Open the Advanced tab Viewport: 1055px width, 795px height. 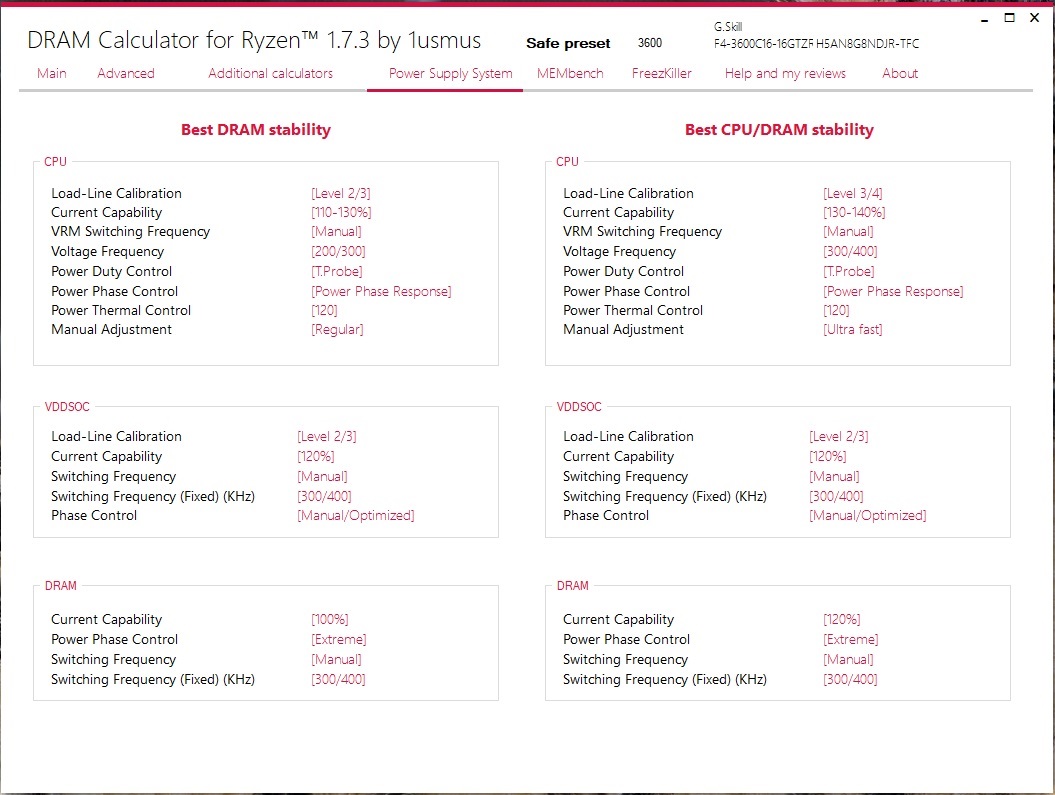[126, 73]
